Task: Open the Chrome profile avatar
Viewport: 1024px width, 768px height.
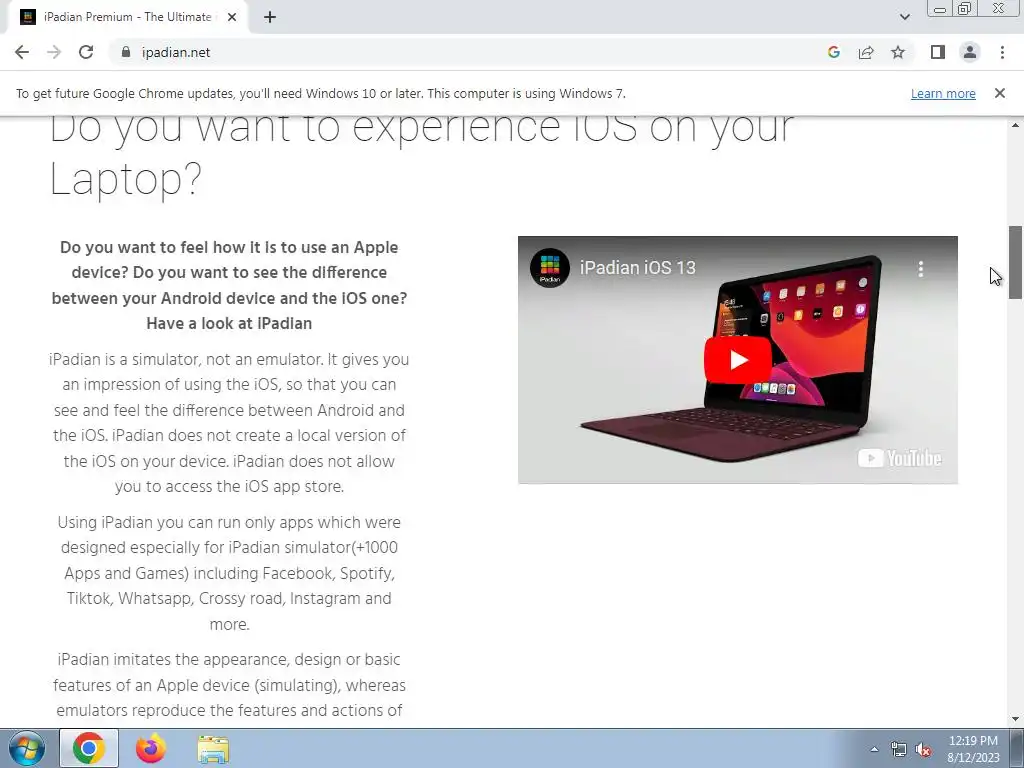Action: click(x=970, y=52)
